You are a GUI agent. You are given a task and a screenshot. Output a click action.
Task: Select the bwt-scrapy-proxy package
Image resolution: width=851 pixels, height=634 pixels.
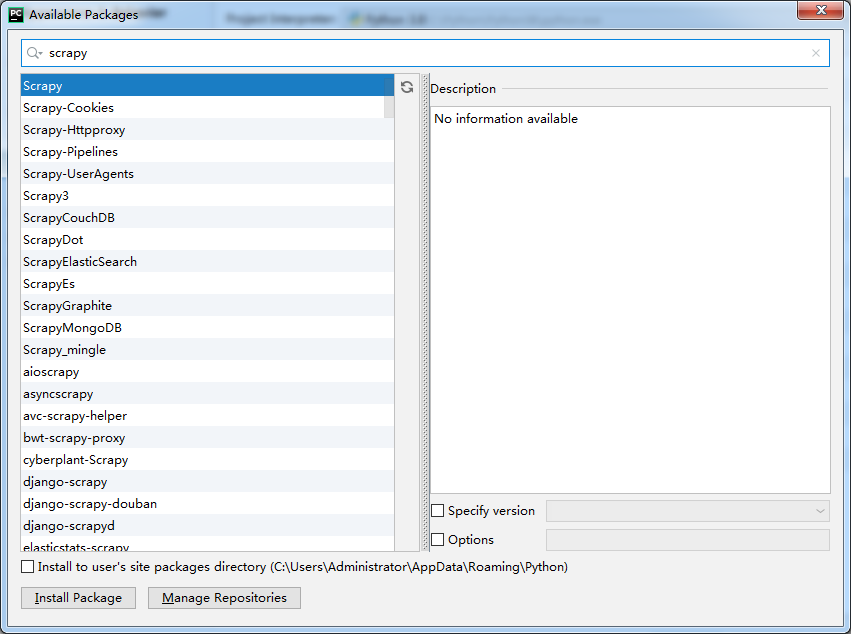207,438
